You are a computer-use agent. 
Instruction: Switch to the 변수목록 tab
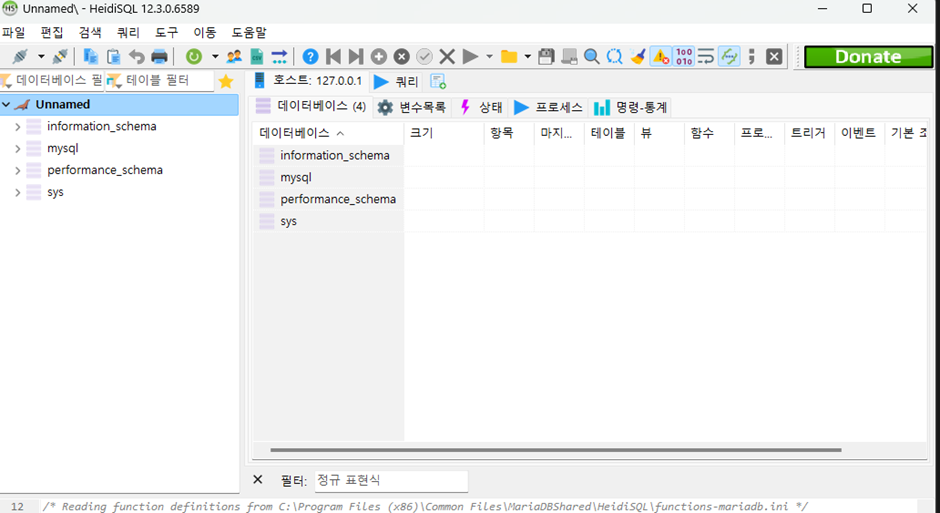pyautogui.click(x=412, y=107)
